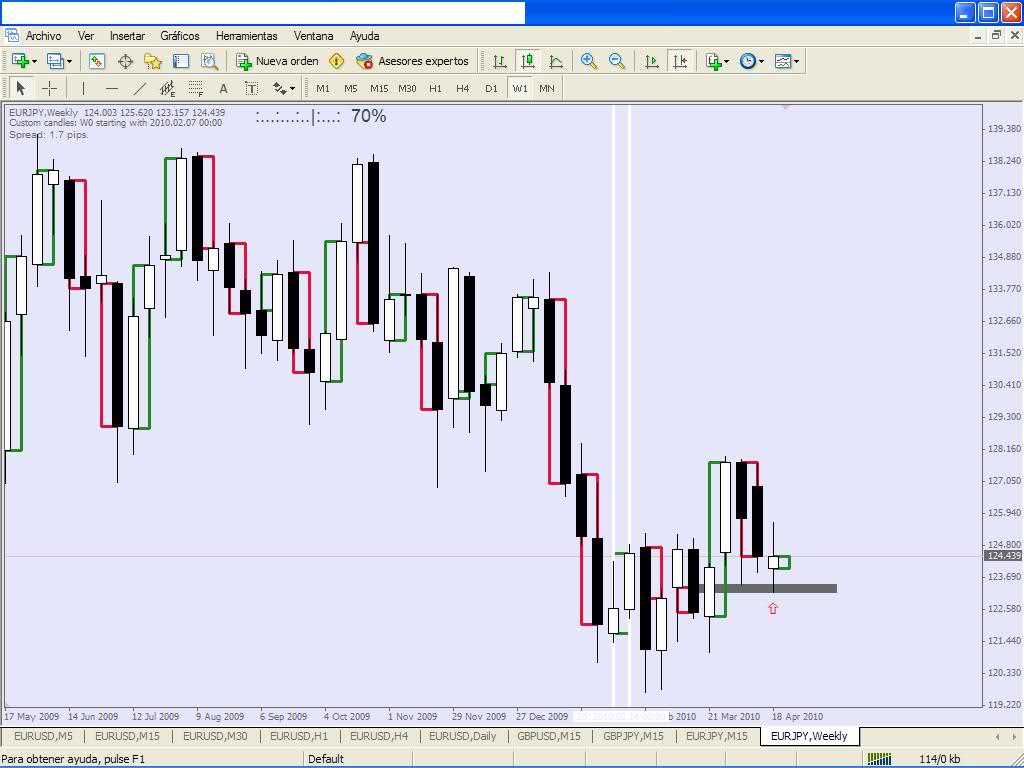Viewport: 1024px width, 768px height.
Task: Expand the Periods clock dropdown arrow
Action: [761, 61]
